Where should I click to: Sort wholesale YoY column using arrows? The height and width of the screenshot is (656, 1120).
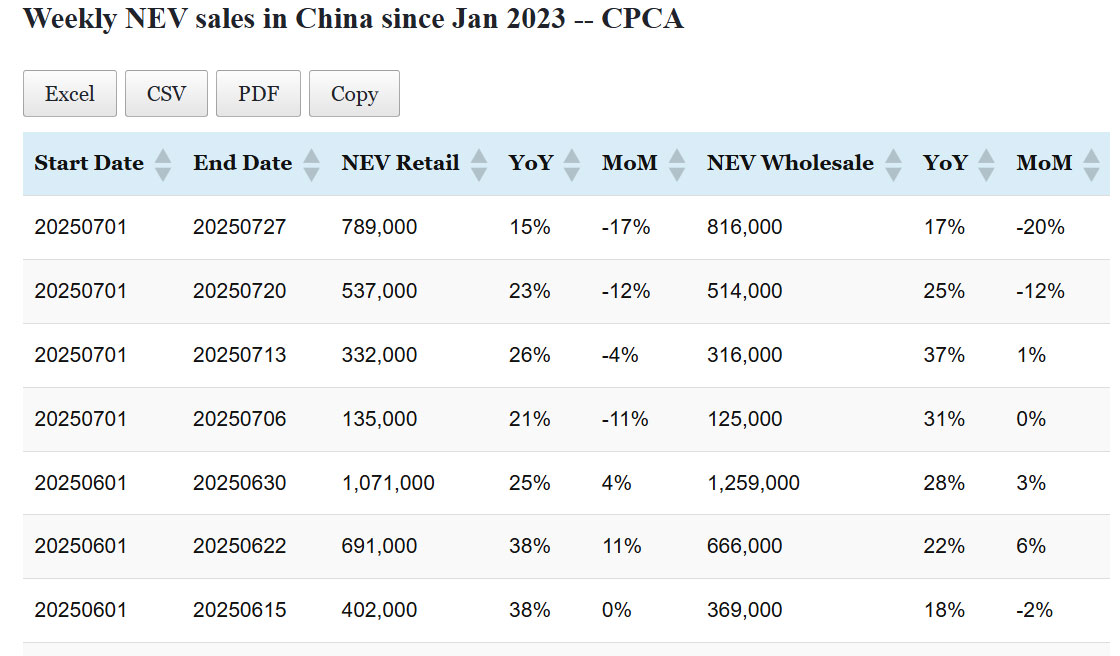click(x=987, y=164)
